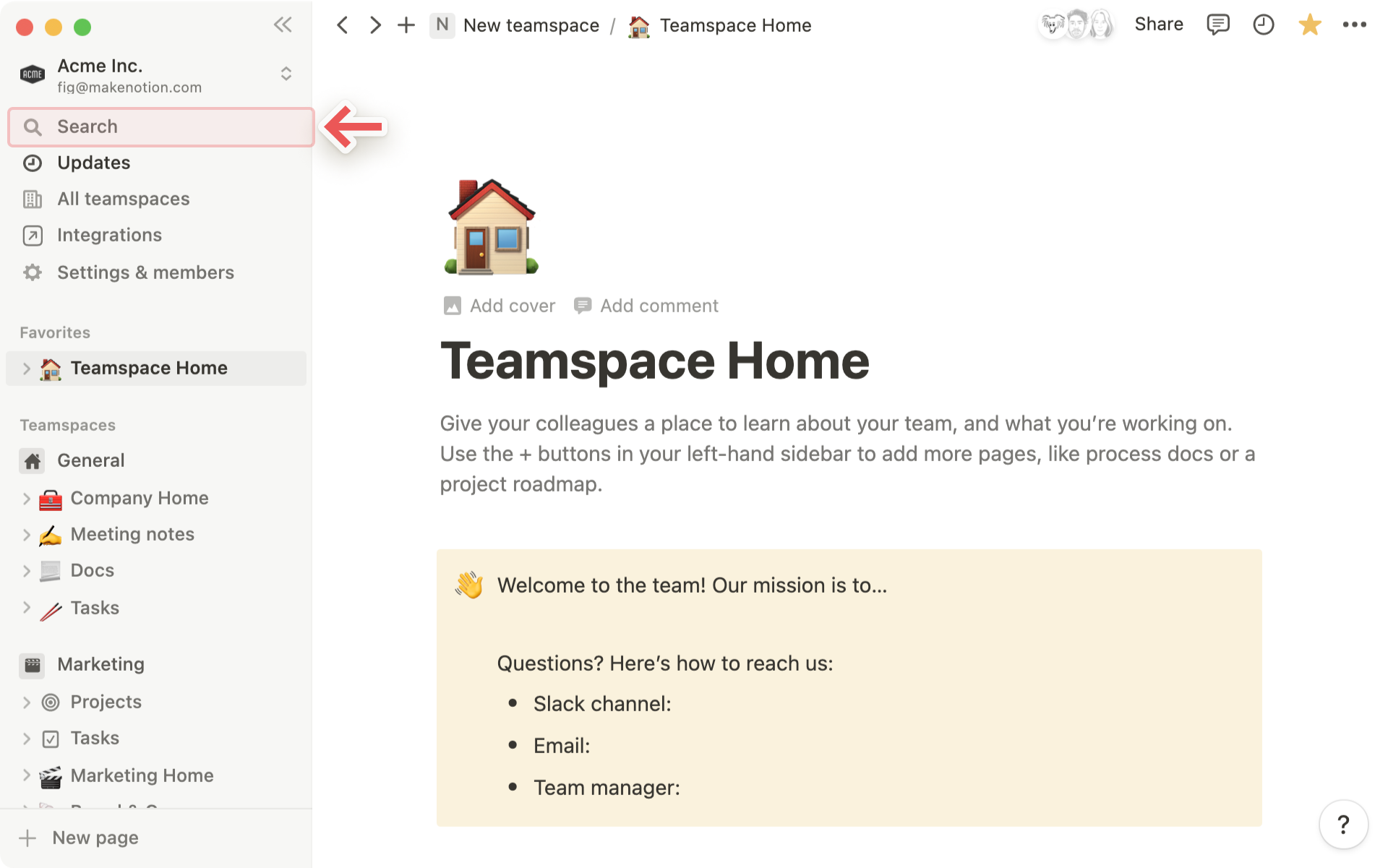1388x868 pixels.
Task: View page history clock icon
Action: tap(1263, 25)
